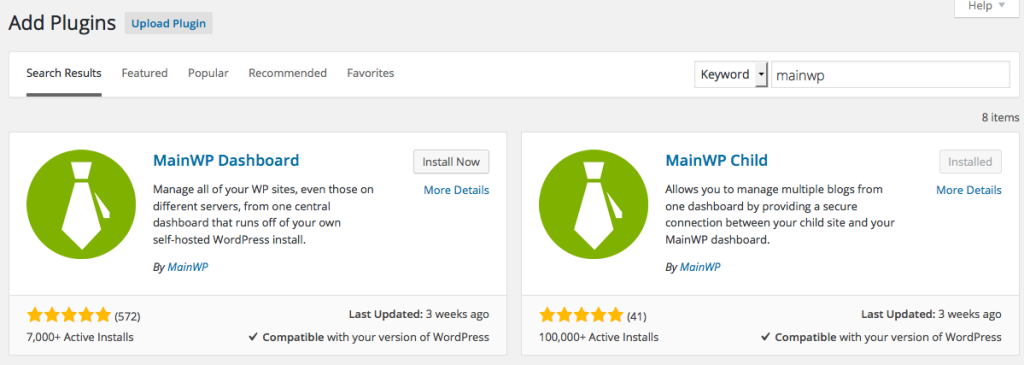Switch to the Favorites tab

pyautogui.click(x=370, y=73)
